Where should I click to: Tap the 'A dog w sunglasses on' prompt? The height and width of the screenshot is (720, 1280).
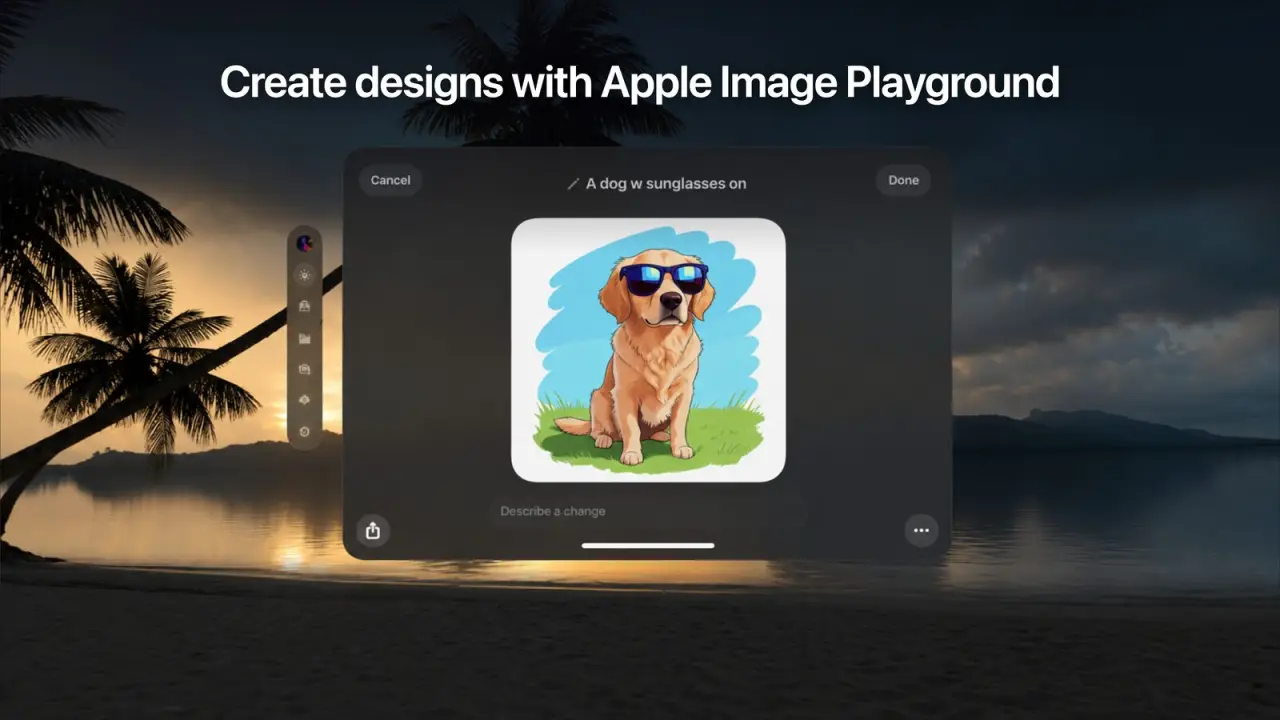pos(666,183)
